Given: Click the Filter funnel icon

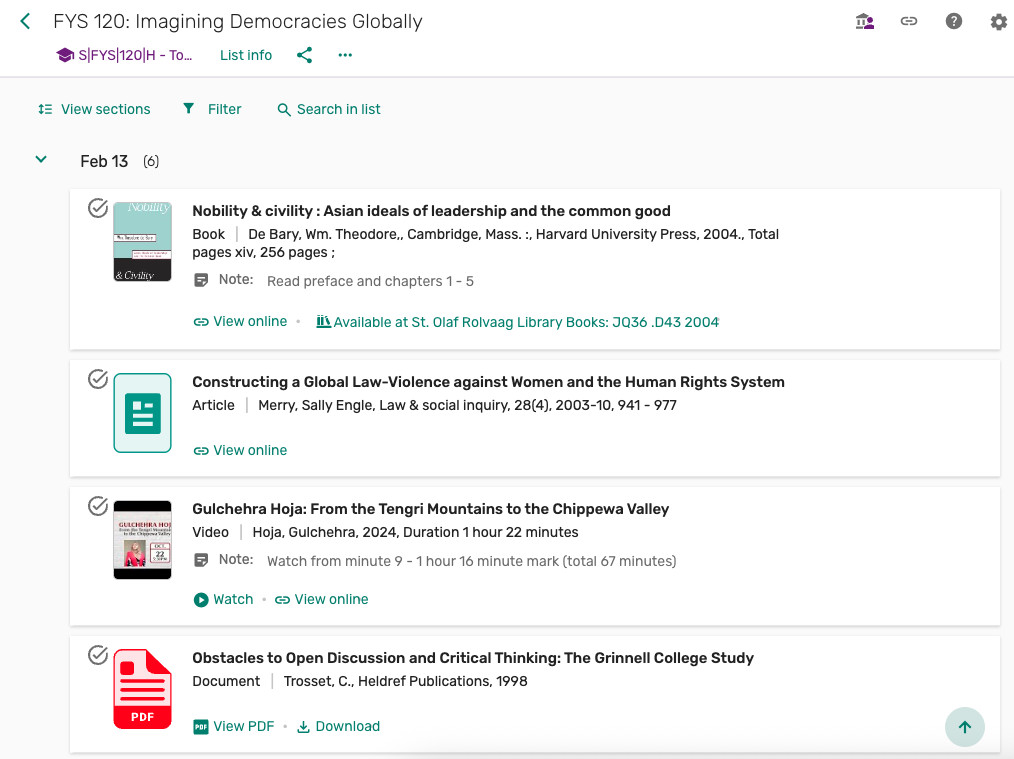Looking at the screenshot, I should tap(189, 109).
